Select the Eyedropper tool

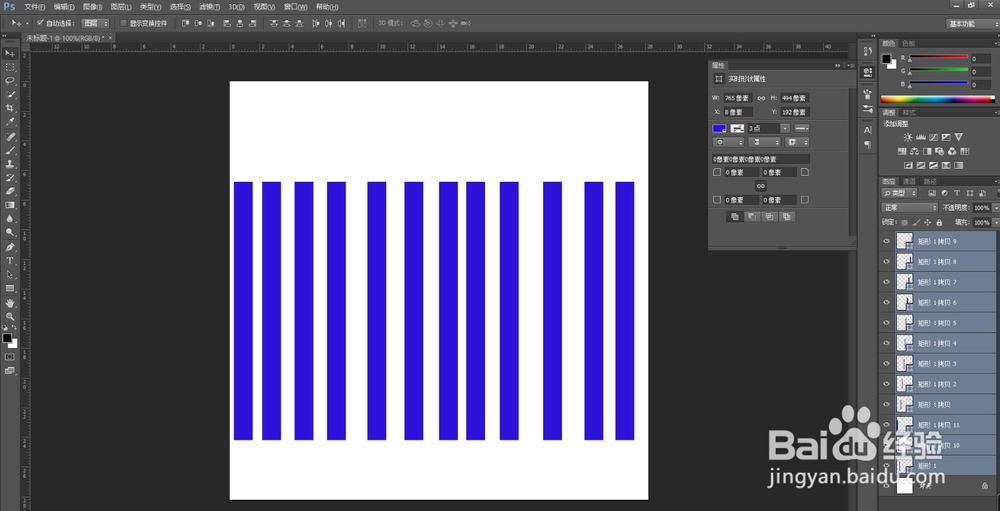10,121
